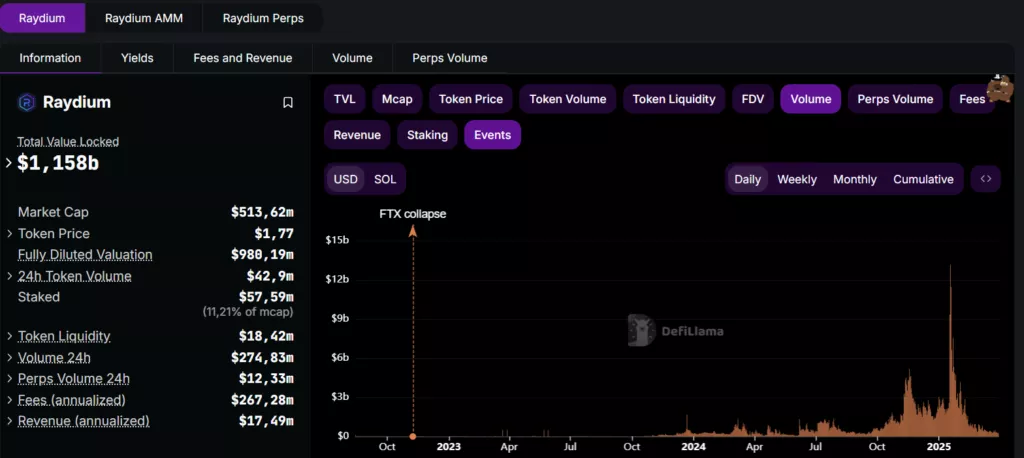Switch chart denomination to USD
The height and width of the screenshot is (458, 1024).
(x=345, y=179)
